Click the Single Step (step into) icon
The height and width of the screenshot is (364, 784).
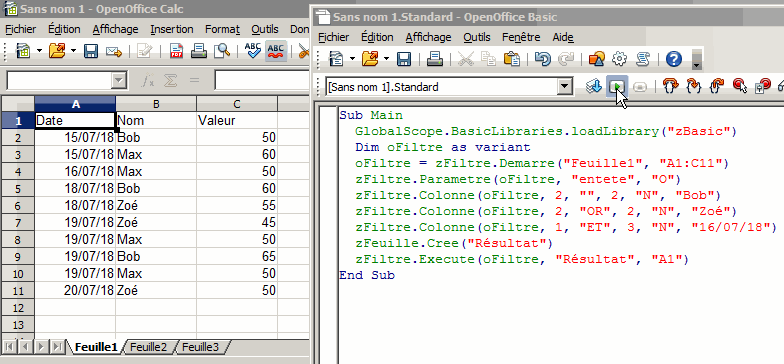click(694, 86)
